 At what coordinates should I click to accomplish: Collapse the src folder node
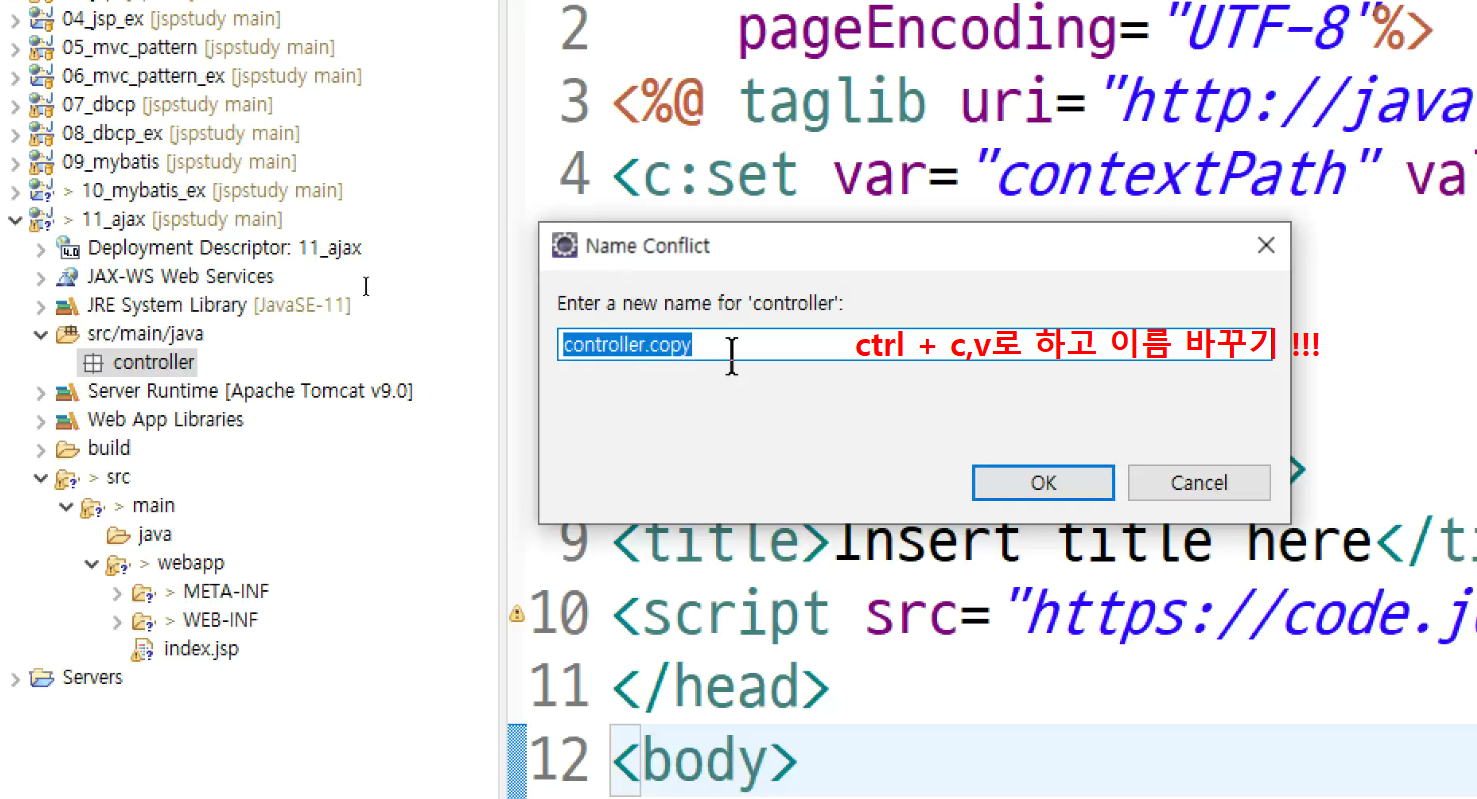(x=41, y=478)
